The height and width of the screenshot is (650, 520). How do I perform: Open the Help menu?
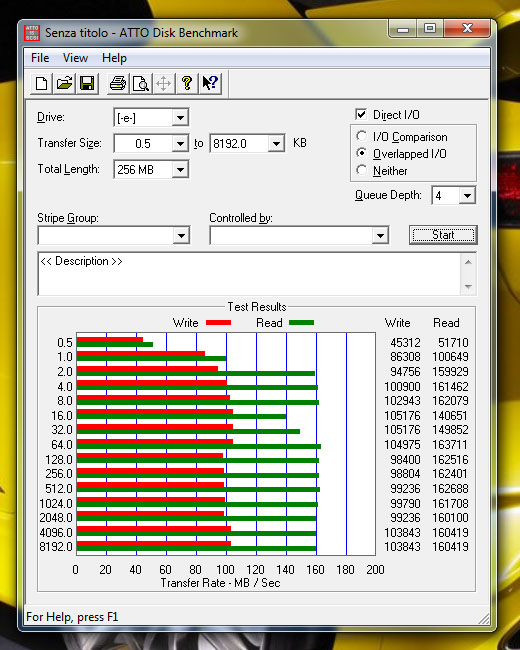(x=114, y=58)
